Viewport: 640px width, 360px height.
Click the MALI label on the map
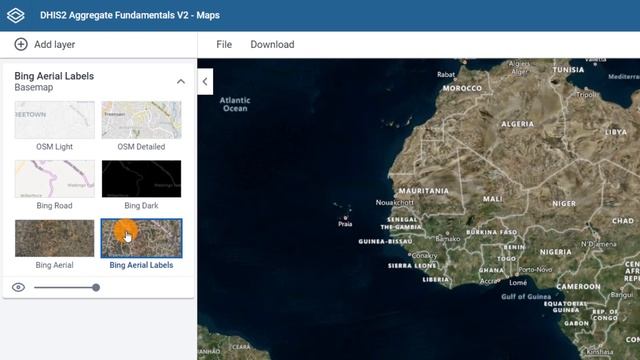tap(493, 199)
